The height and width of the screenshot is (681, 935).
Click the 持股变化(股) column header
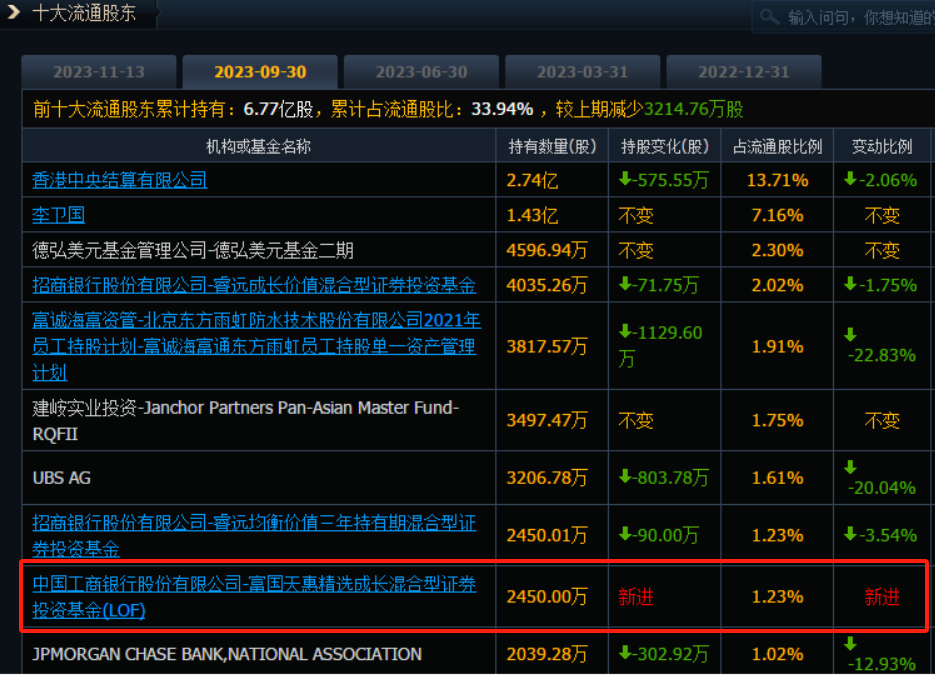point(665,147)
